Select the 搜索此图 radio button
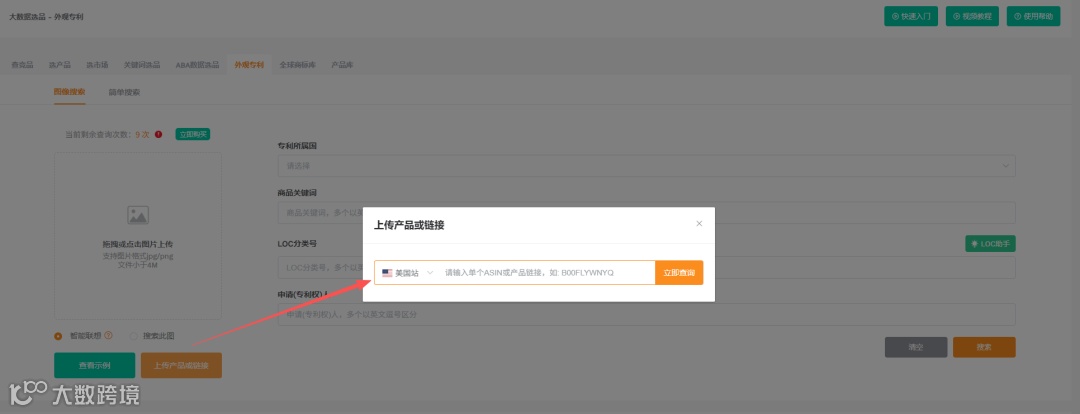1080x414 pixels. click(134, 336)
